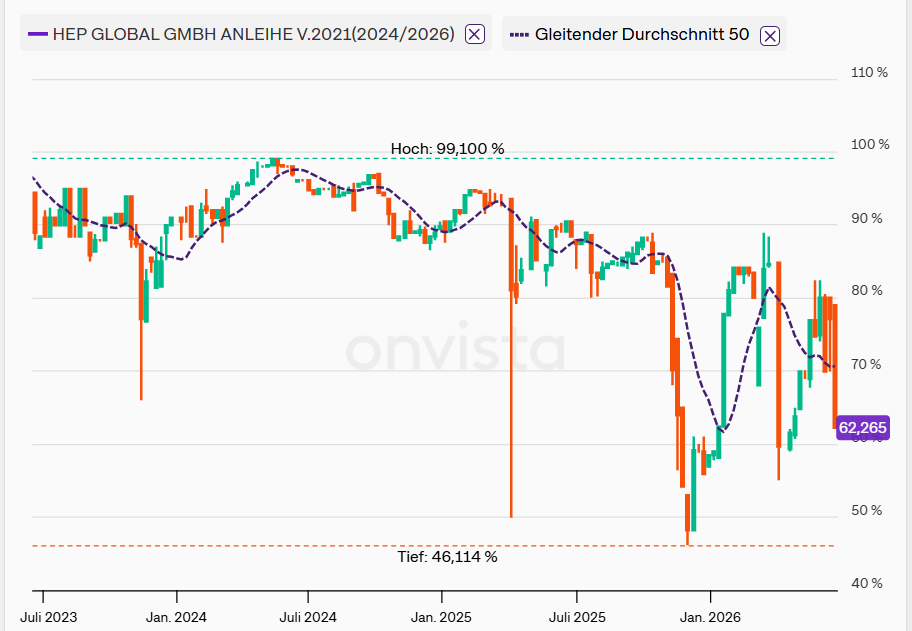The image size is (912, 631).
Task: Click the Juli 2024 axis marker
Action: click(308, 617)
